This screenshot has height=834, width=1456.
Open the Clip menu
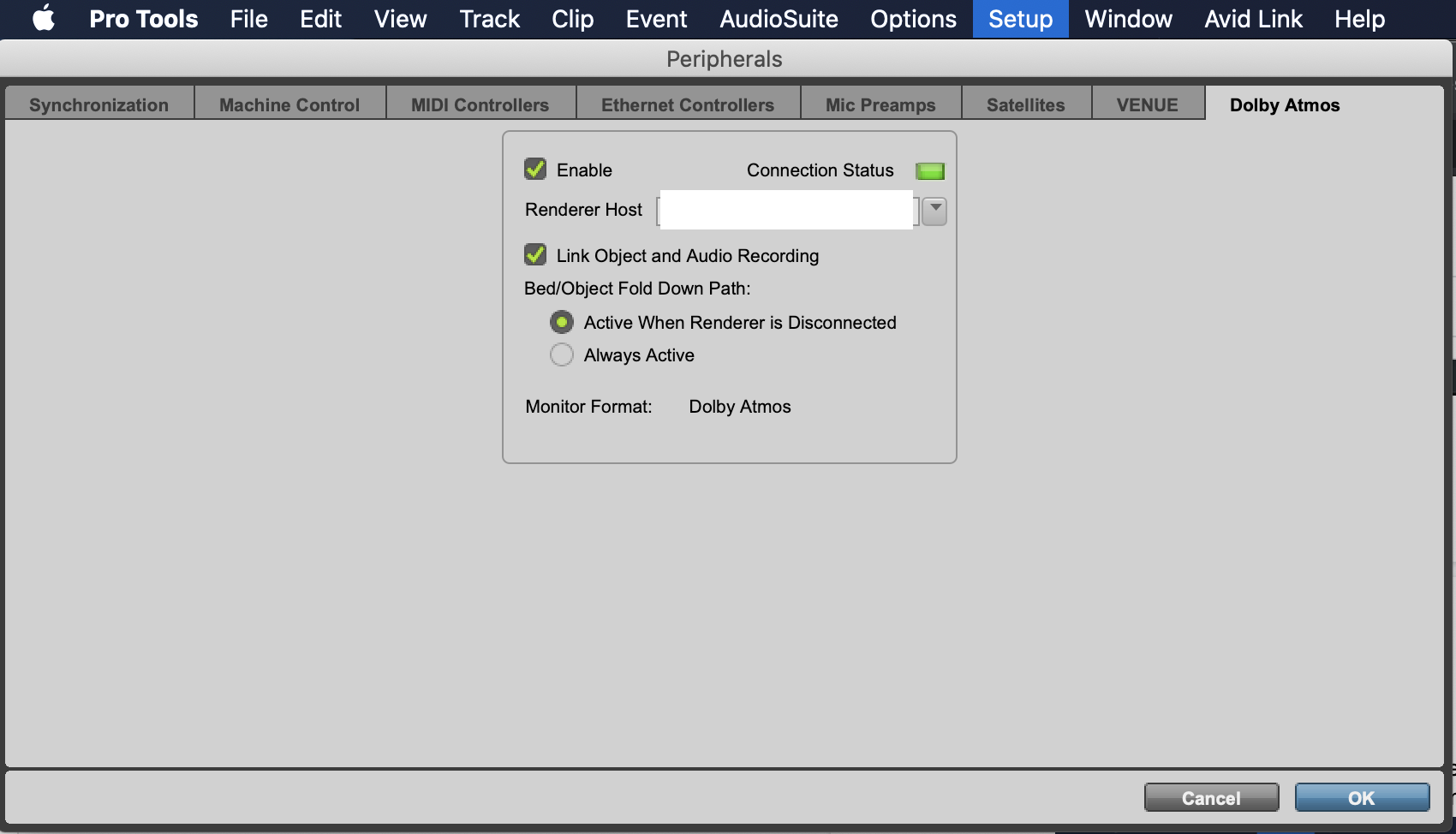pos(573,19)
